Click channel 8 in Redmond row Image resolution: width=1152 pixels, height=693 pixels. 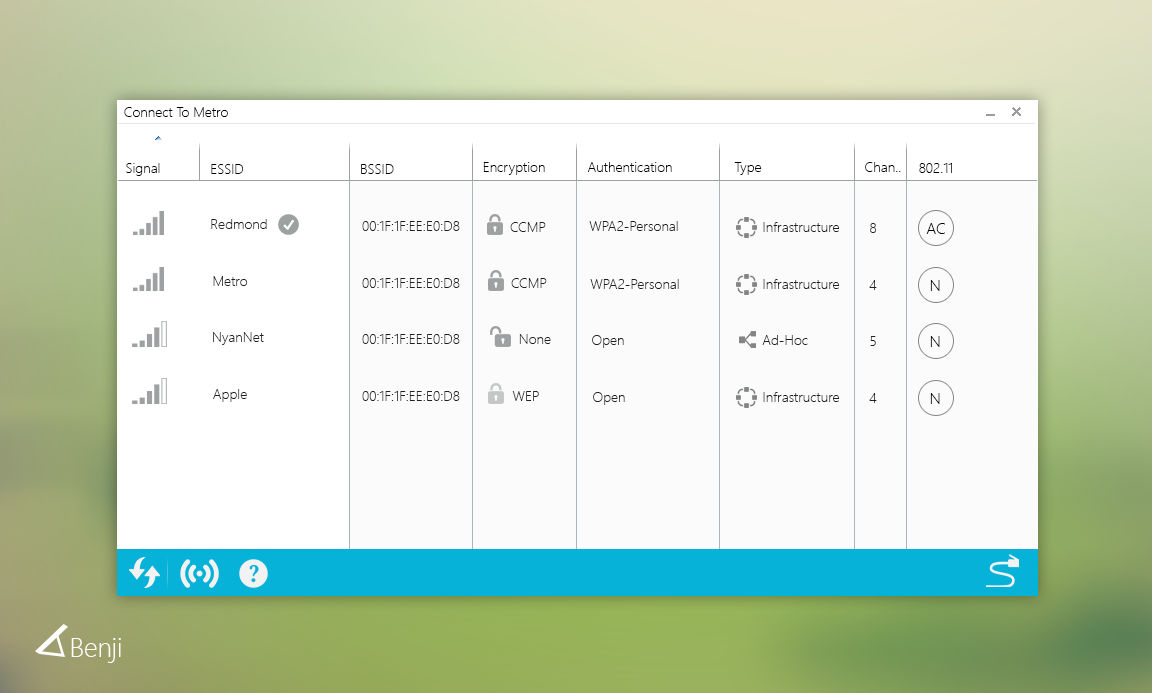point(873,229)
